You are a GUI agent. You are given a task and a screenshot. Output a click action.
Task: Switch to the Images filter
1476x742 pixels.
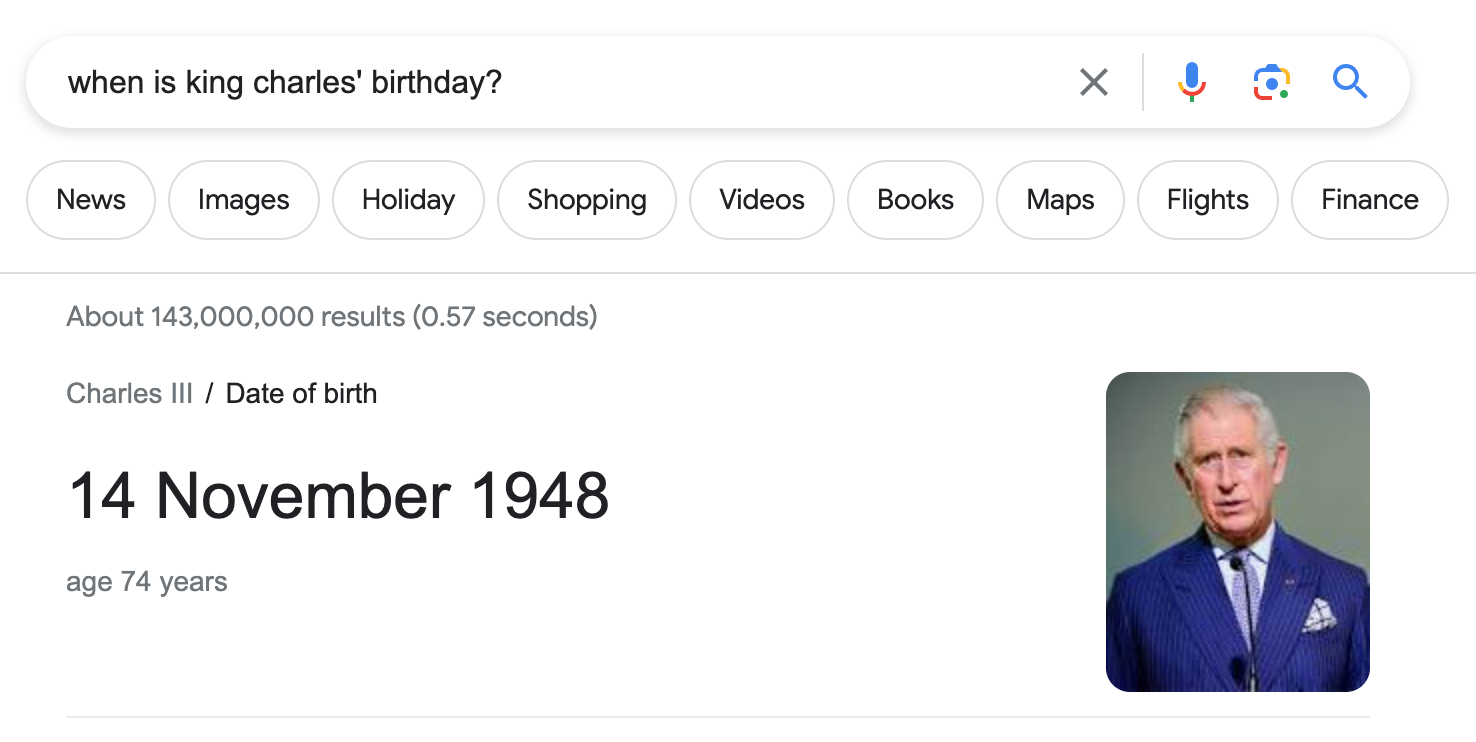(x=244, y=200)
